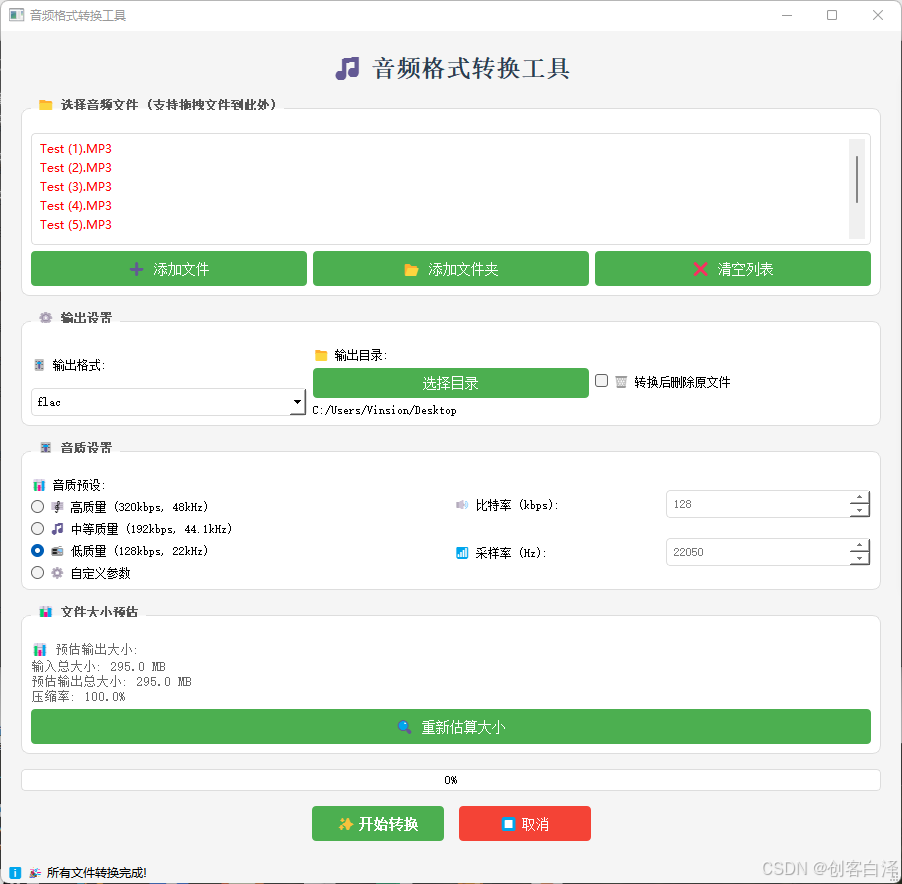Select Test (4).MP3 in the file list
Viewport: 902px width, 884px height.
click(x=75, y=206)
